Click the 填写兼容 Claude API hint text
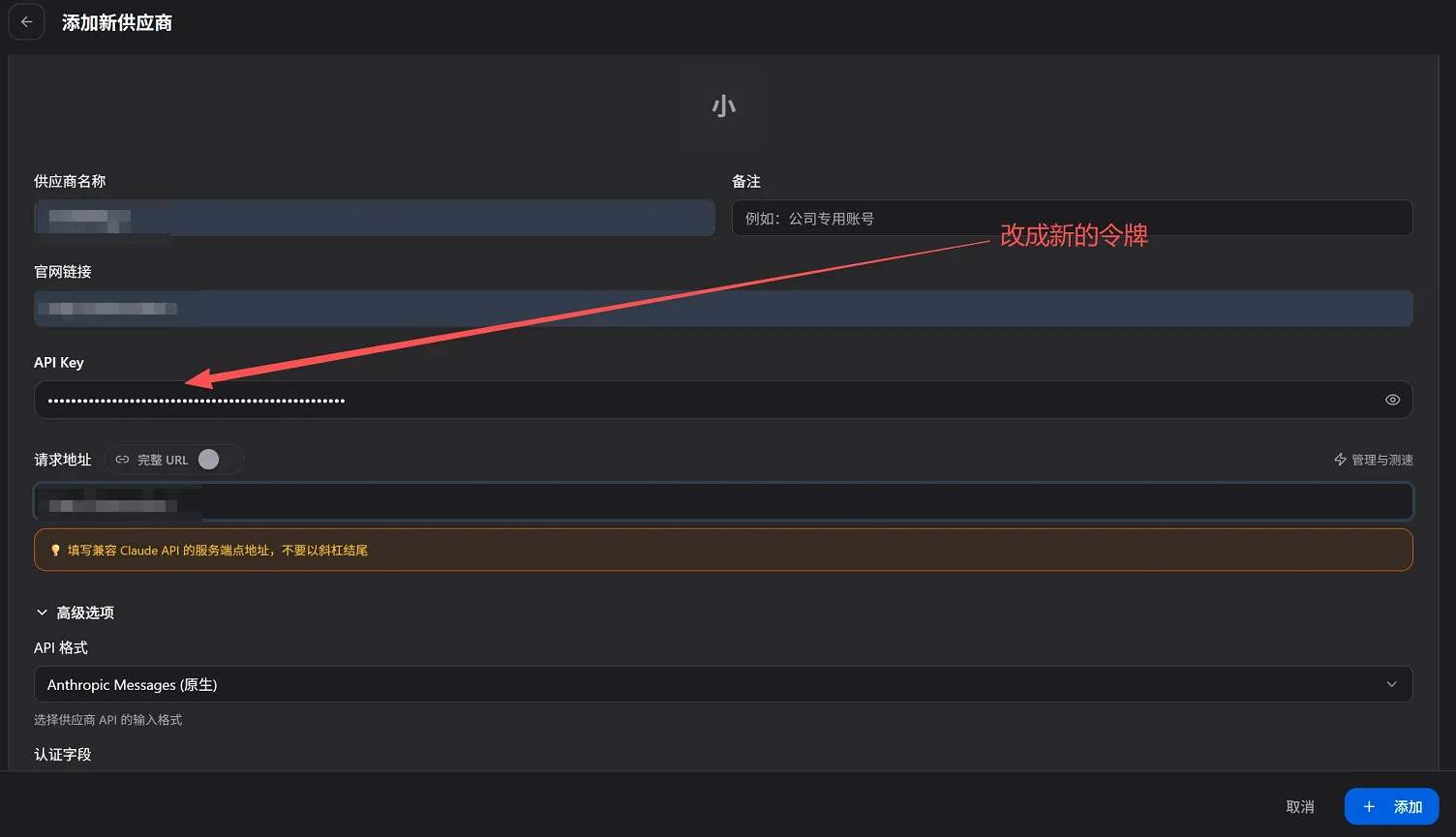This screenshot has width=1456, height=837. point(218,551)
